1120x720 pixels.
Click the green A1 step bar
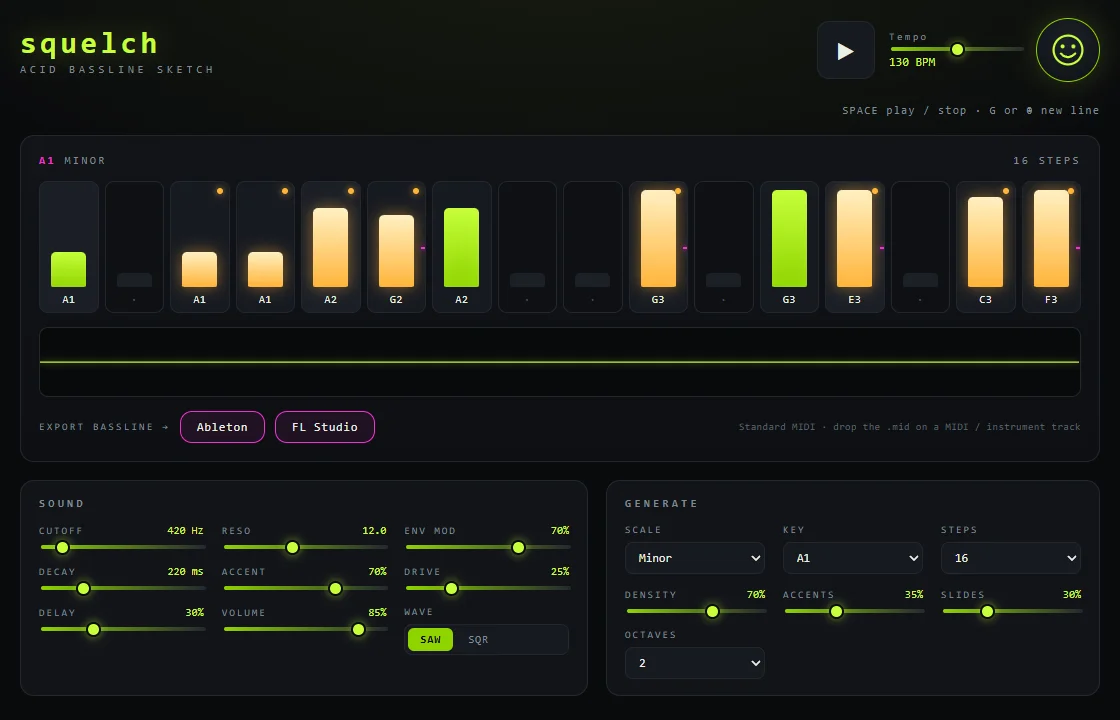point(69,269)
